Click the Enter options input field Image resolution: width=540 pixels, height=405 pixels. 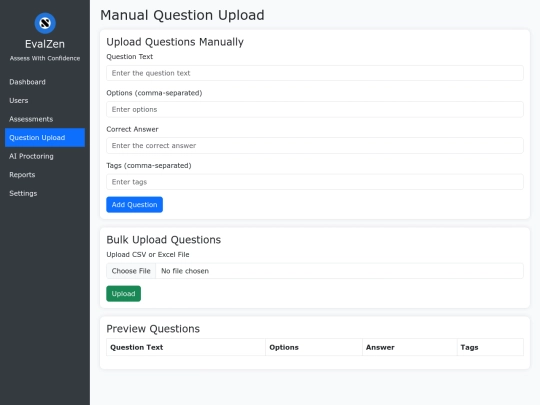tap(315, 109)
